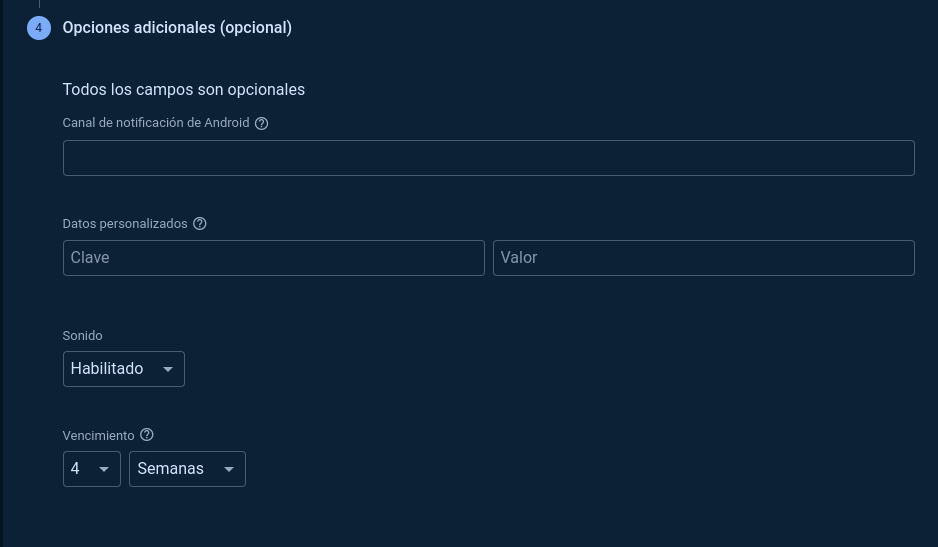Collapse the Opciones adicionales (opcional) step header
Viewport: 938px width, 547px height.
click(177, 28)
